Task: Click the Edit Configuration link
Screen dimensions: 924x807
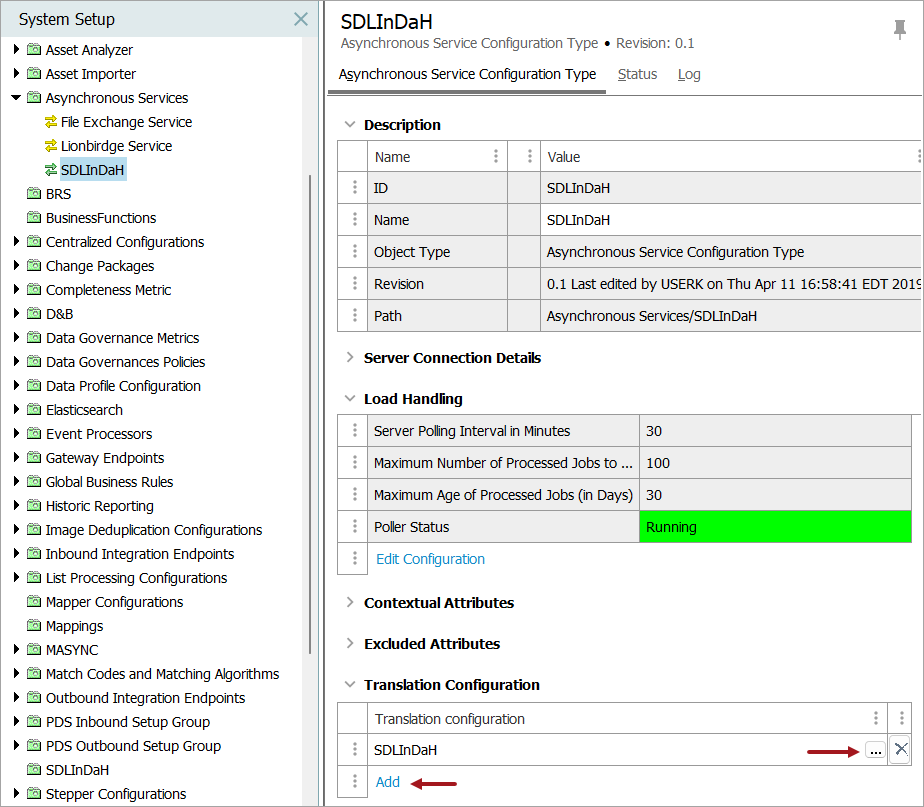Action: pyautogui.click(x=430, y=559)
